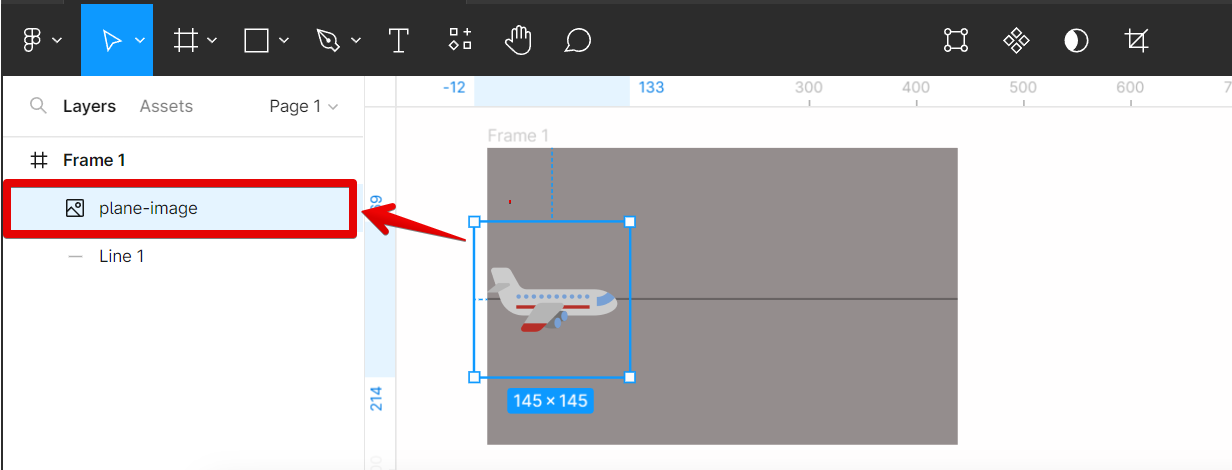Viewport: 1232px width, 470px height.
Task: Select the Text tool
Action: click(x=399, y=40)
